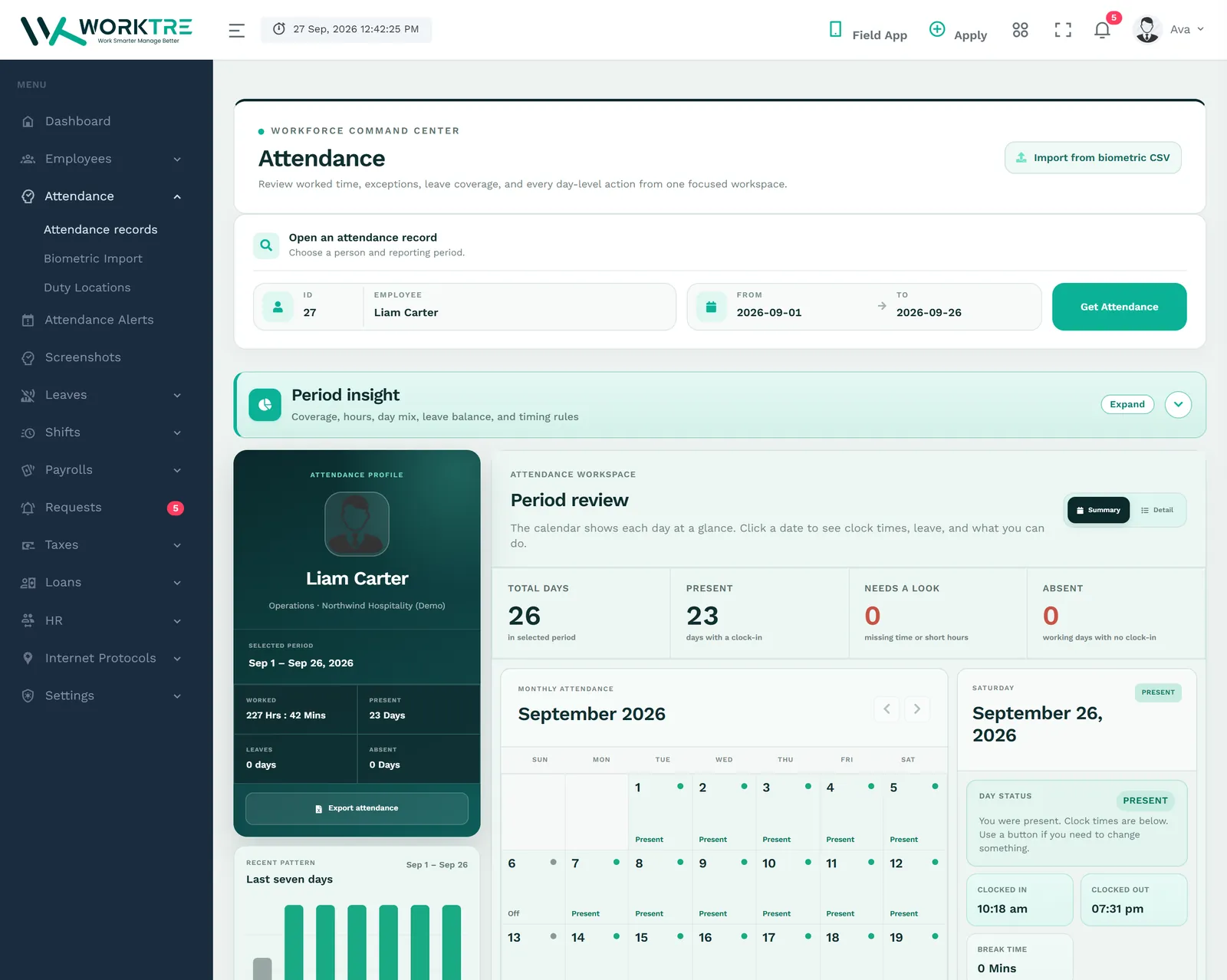1227x980 pixels.
Task: Click the Attendance Alerts calendar icon
Action: 28,320
